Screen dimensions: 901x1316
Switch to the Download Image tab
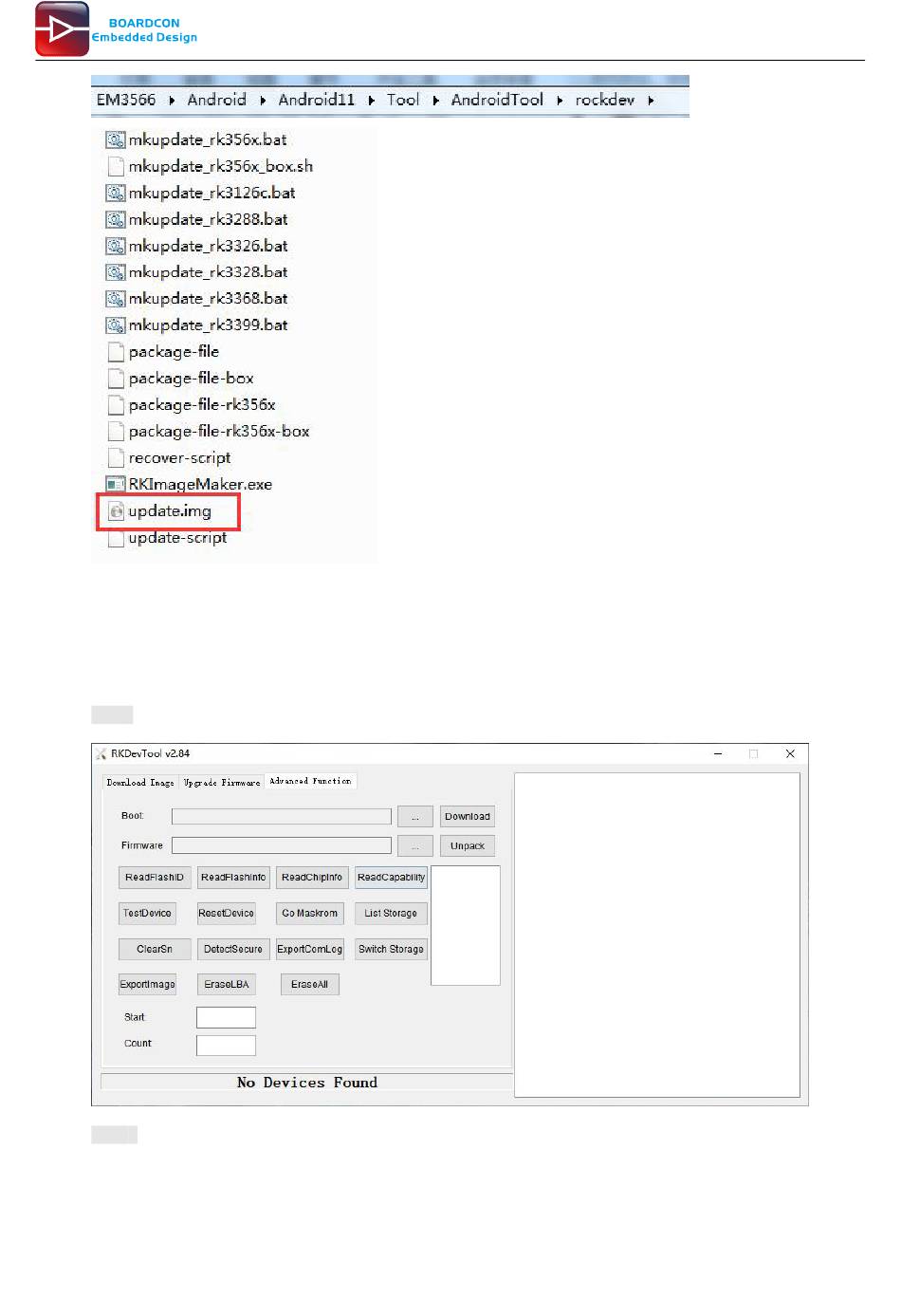pyautogui.click(x=140, y=783)
